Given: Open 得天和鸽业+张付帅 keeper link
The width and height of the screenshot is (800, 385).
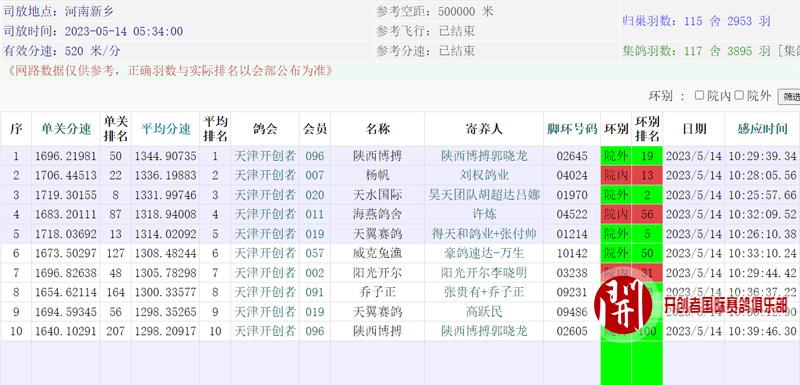Looking at the screenshot, I should pyautogui.click(x=484, y=234).
